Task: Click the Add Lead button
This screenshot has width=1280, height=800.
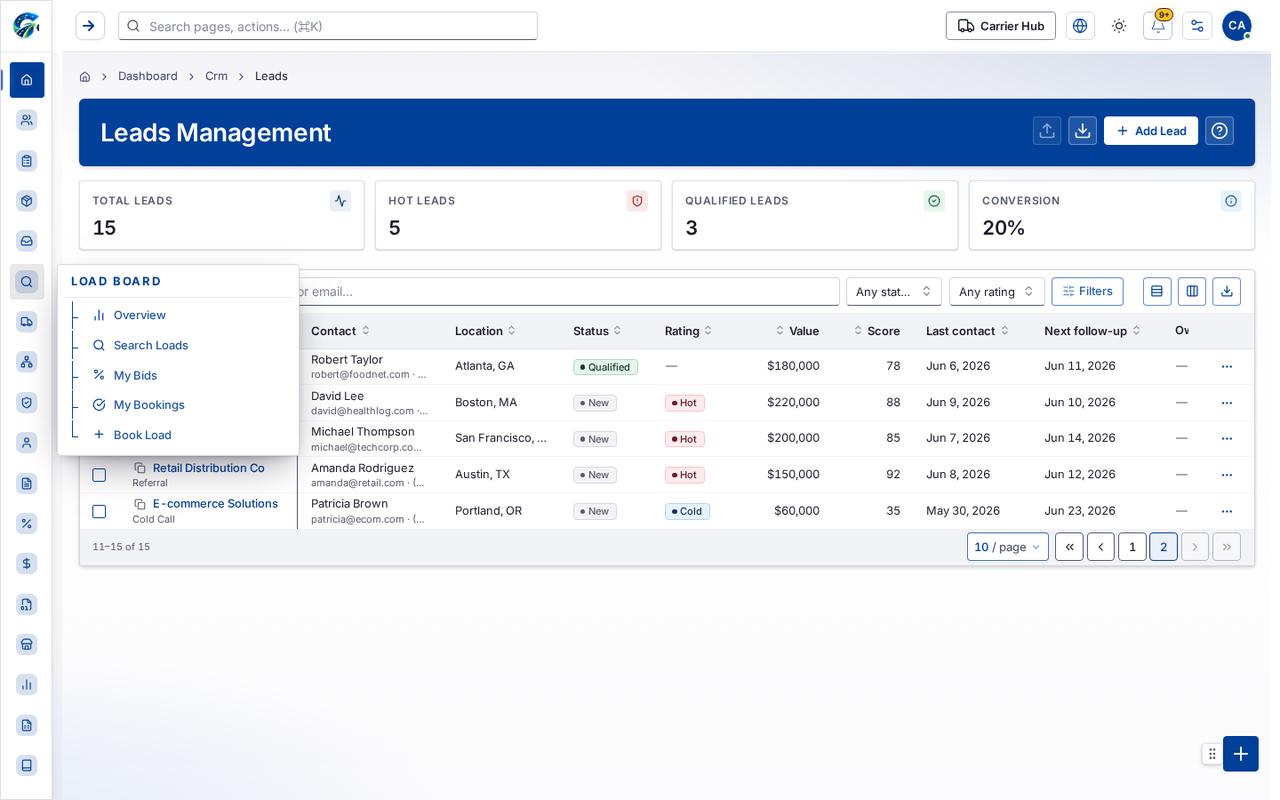Action: point(1151,131)
